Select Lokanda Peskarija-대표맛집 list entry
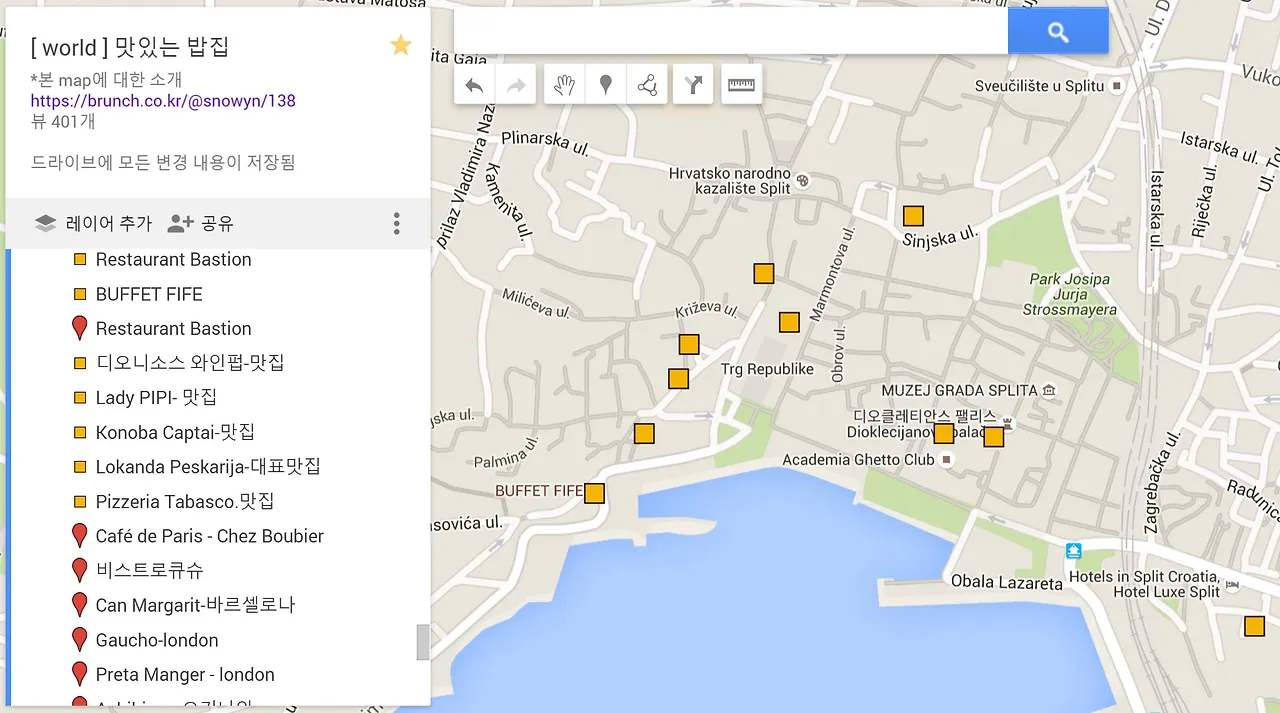Screen dimensions: 1280x713 (x=208, y=466)
